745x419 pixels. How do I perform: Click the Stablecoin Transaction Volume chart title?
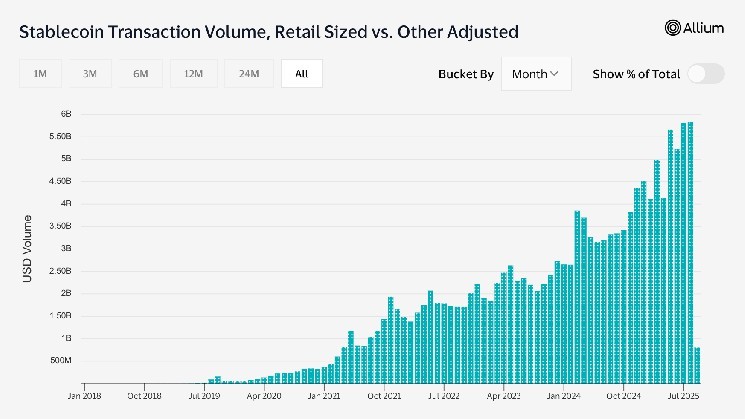[268, 32]
